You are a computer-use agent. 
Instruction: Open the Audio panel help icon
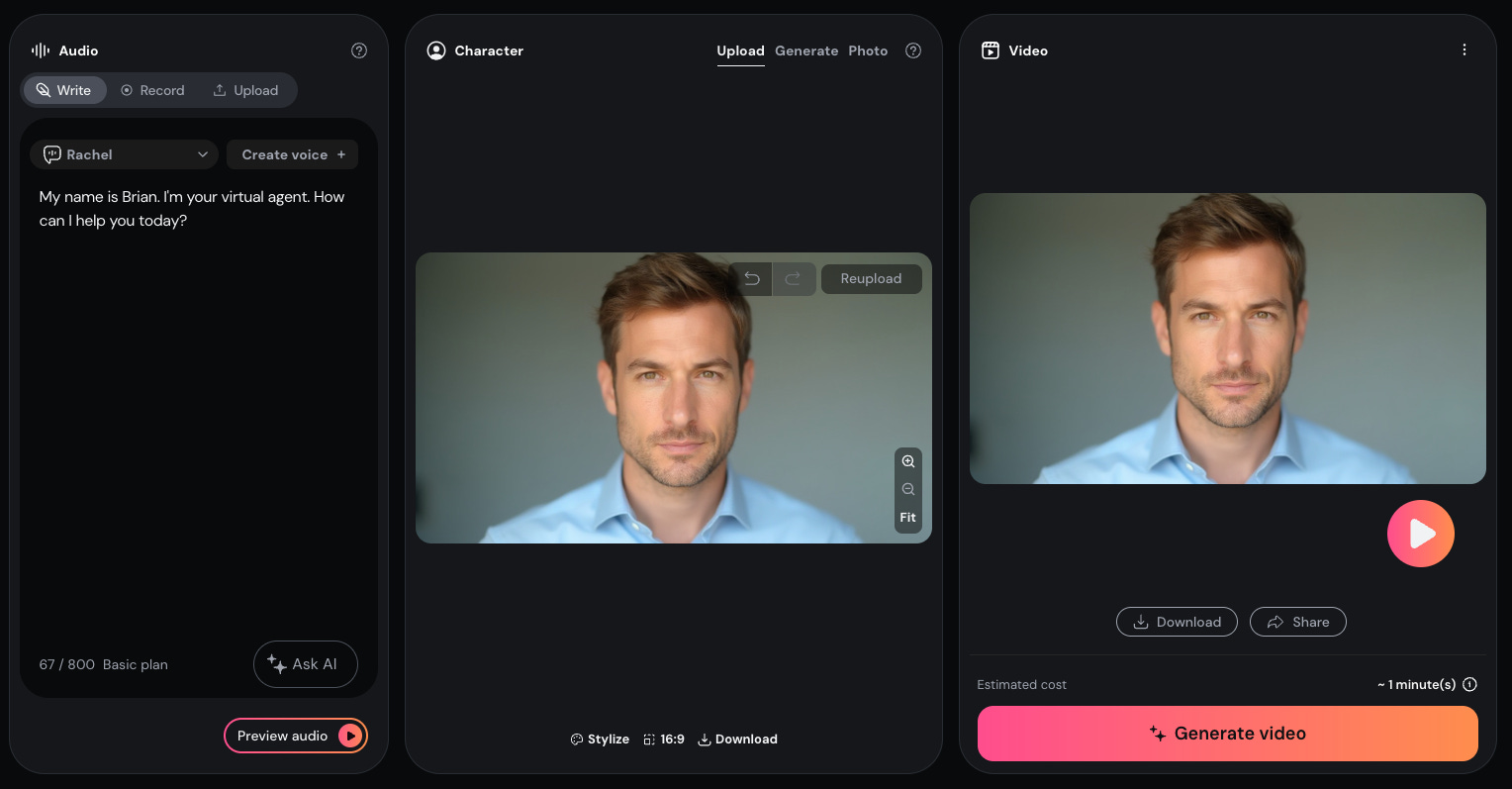point(359,50)
